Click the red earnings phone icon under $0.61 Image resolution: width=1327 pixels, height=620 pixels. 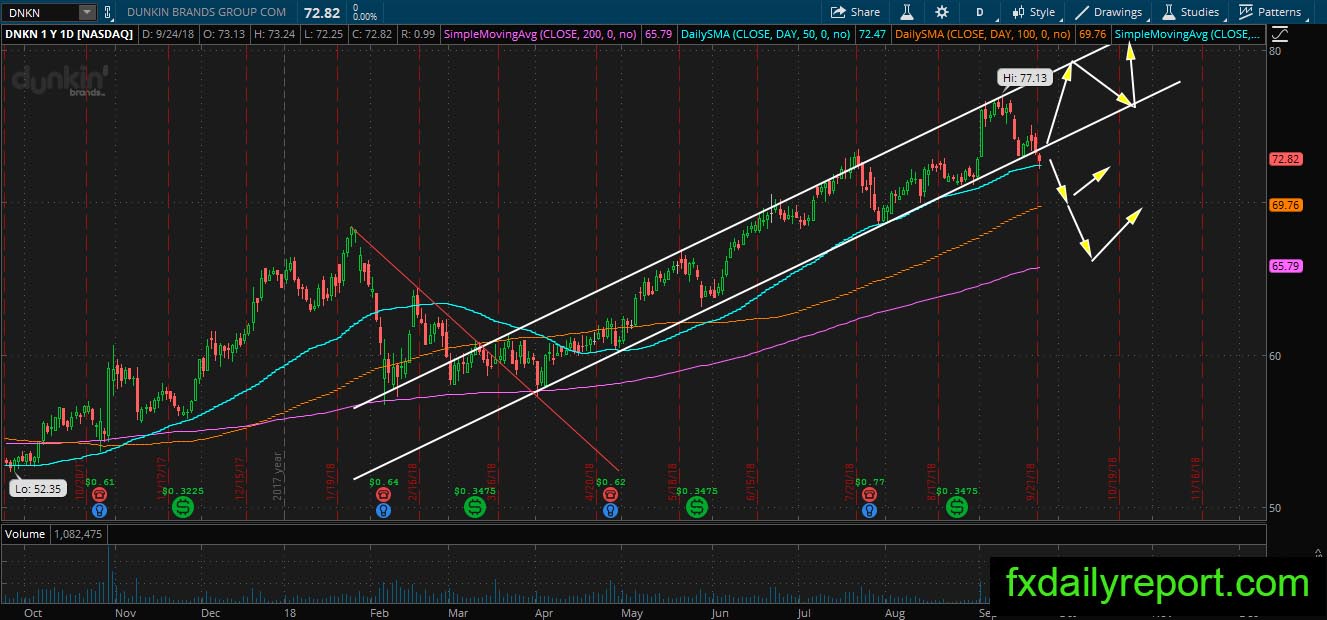tap(99, 494)
